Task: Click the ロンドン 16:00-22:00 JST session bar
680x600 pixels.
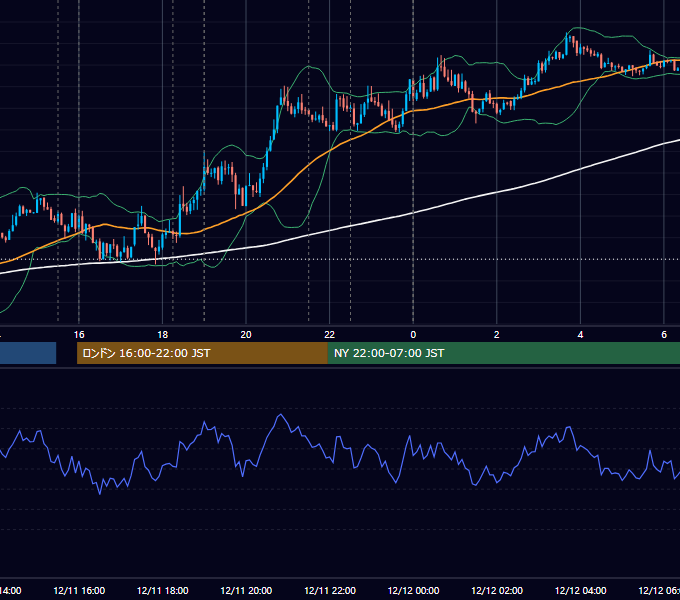Action: (x=202, y=353)
